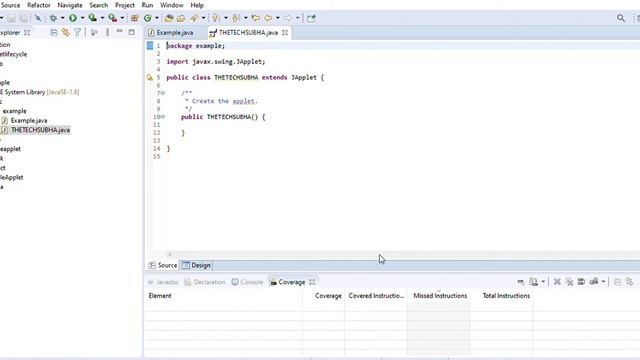This screenshot has width=640, height=360.
Task: Open the Refactor menu
Action: coord(39,5)
